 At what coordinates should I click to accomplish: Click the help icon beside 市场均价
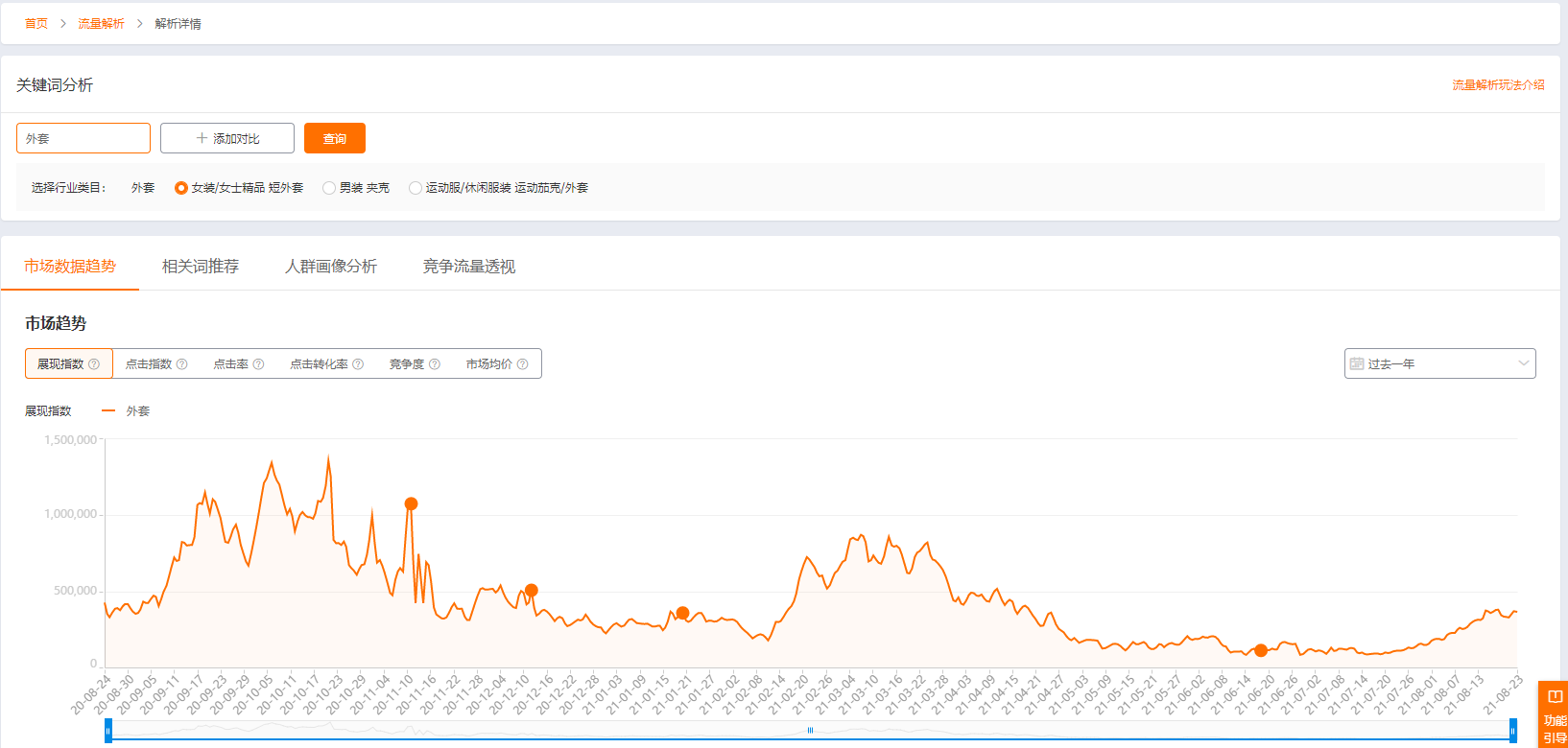pos(523,364)
